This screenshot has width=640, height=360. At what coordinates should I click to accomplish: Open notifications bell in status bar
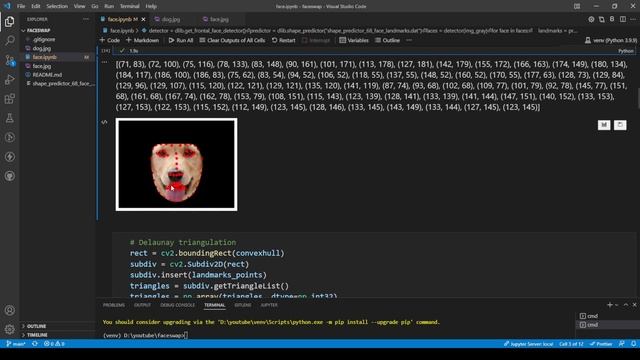point(633,344)
